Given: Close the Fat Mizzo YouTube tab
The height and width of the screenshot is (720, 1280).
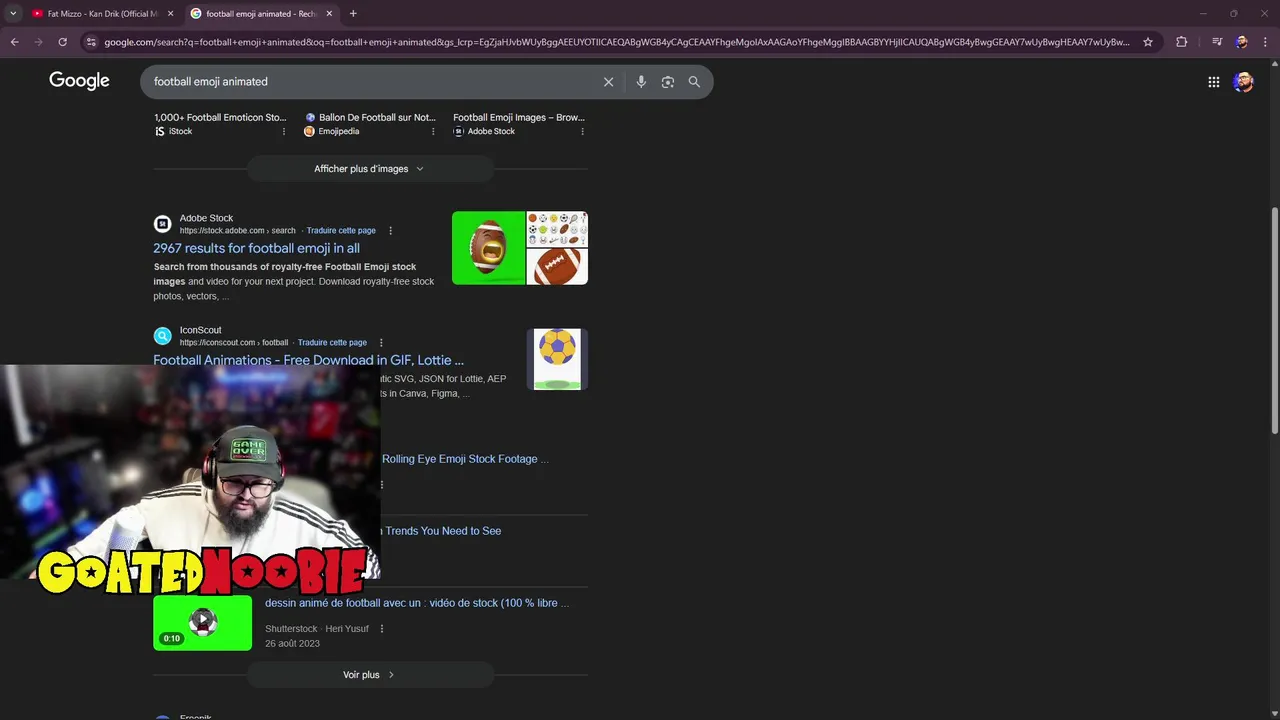Looking at the screenshot, I should tap(170, 14).
